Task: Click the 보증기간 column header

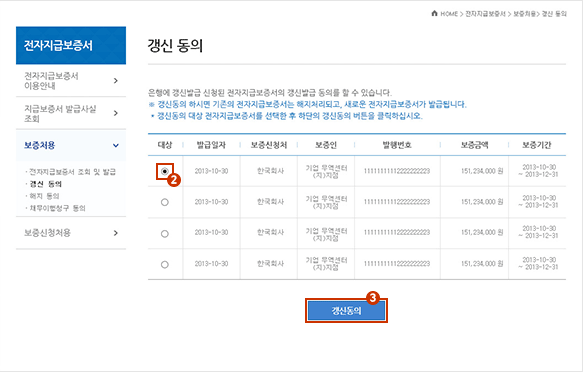Action: 537,145
